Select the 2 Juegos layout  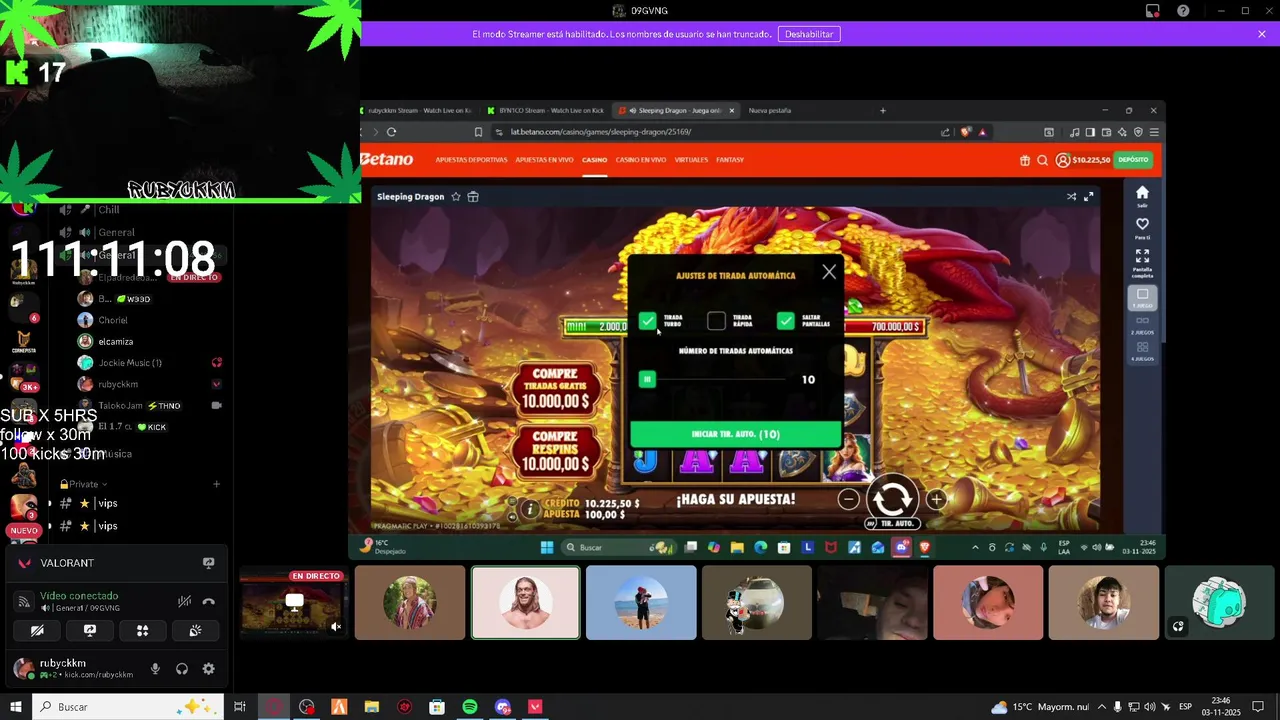point(1142,325)
